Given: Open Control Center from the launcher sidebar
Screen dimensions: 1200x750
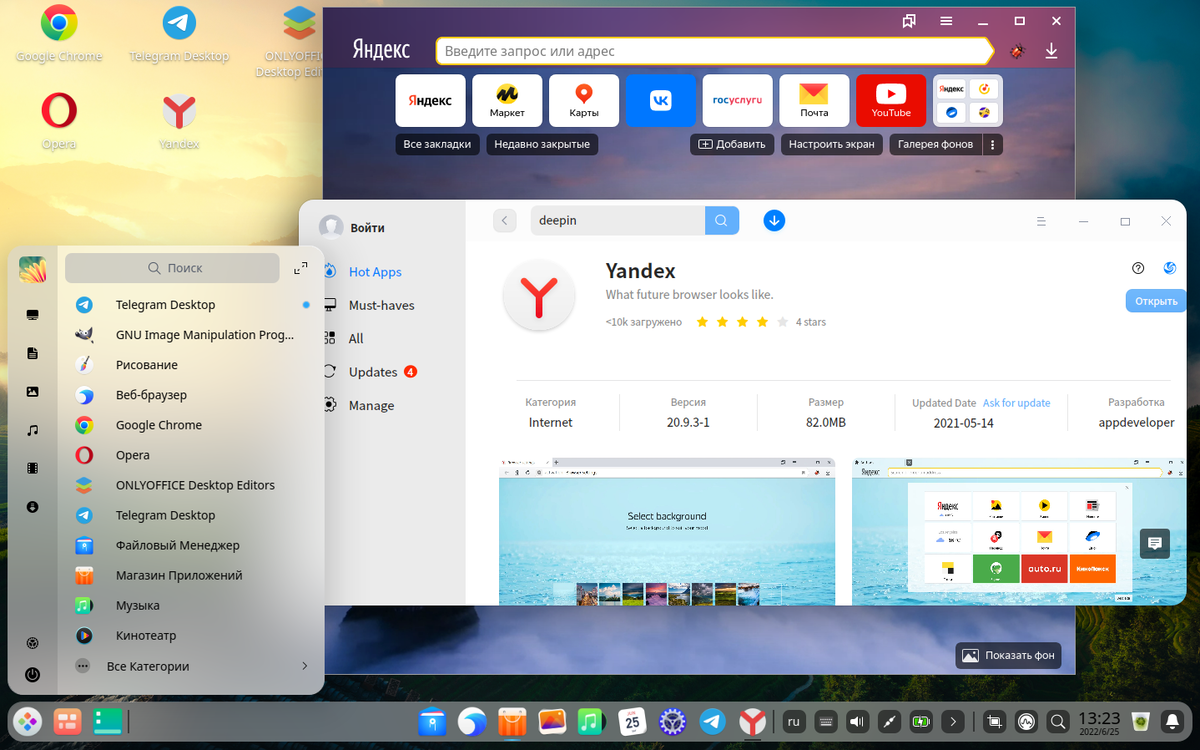Looking at the screenshot, I should [33, 643].
